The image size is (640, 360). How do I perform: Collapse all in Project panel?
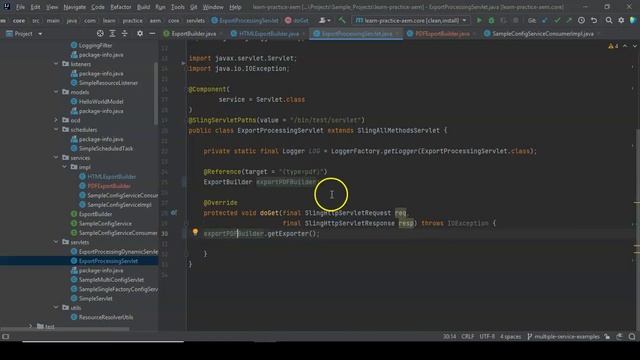[x=124, y=33]
